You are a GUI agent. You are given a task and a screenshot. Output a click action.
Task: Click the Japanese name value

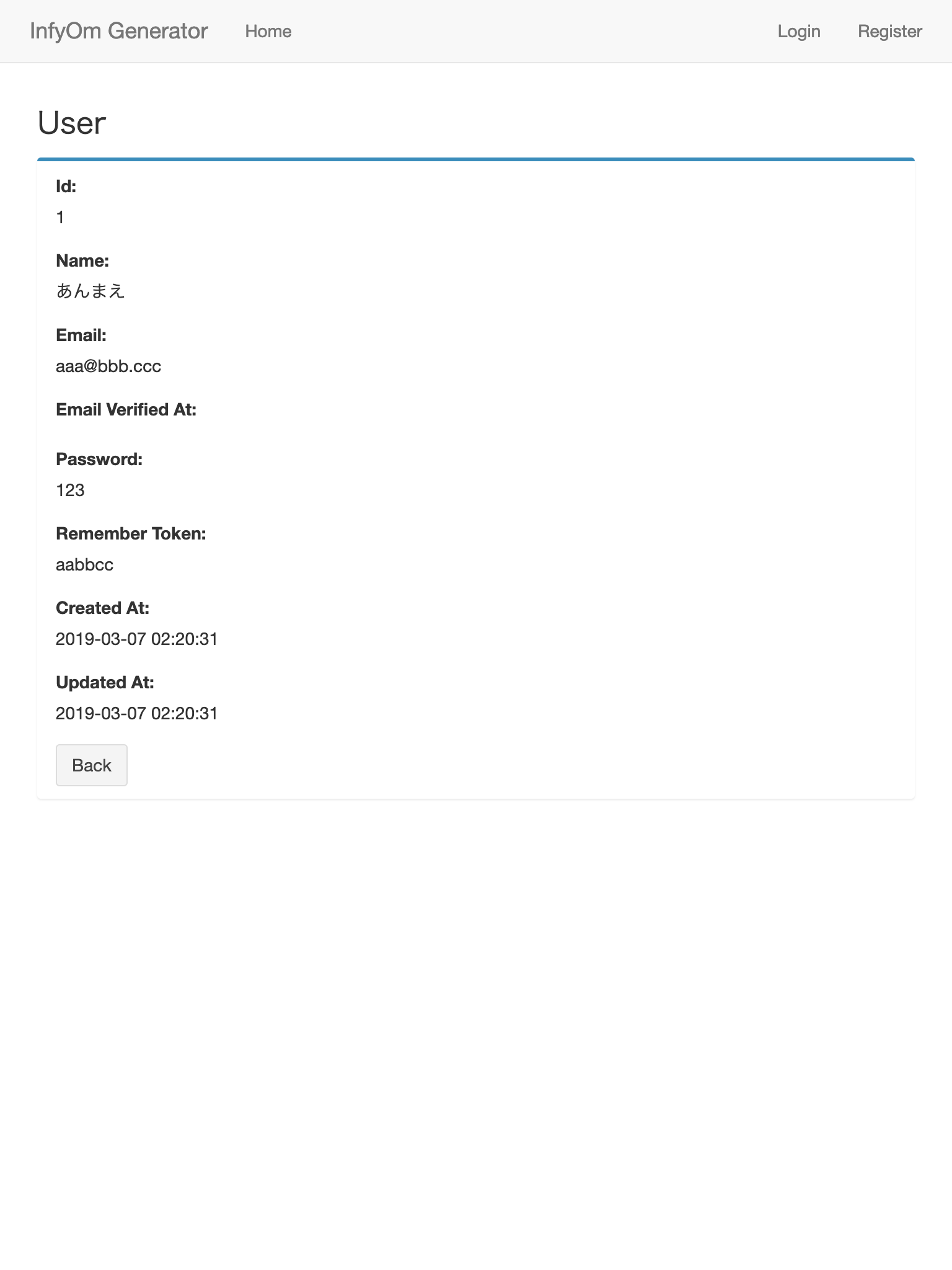point(91,291)
